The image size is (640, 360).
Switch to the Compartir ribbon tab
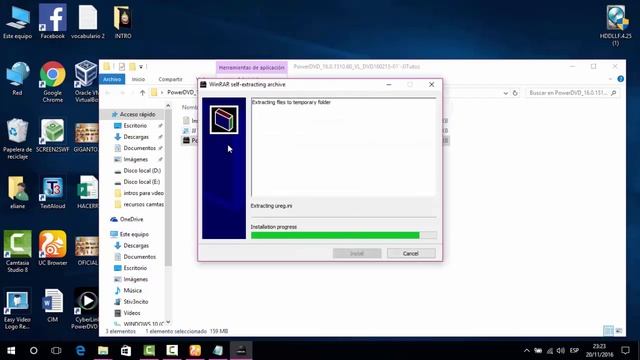point(170,79)
